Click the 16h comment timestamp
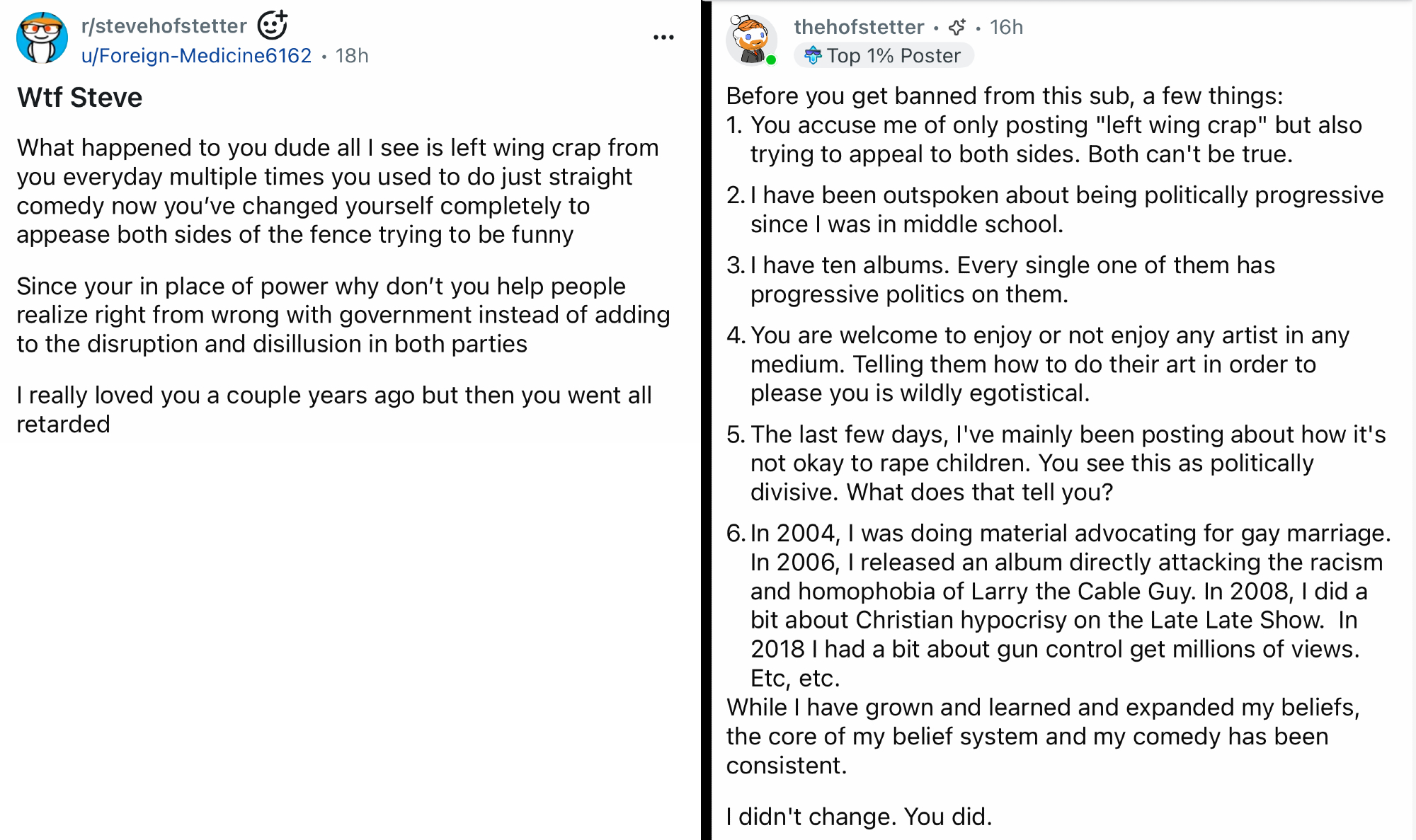 [x=1006, y=28]
